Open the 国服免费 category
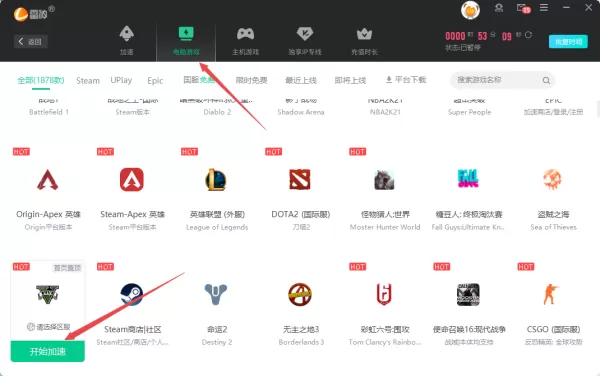600x376 pixels. point(199,80)
